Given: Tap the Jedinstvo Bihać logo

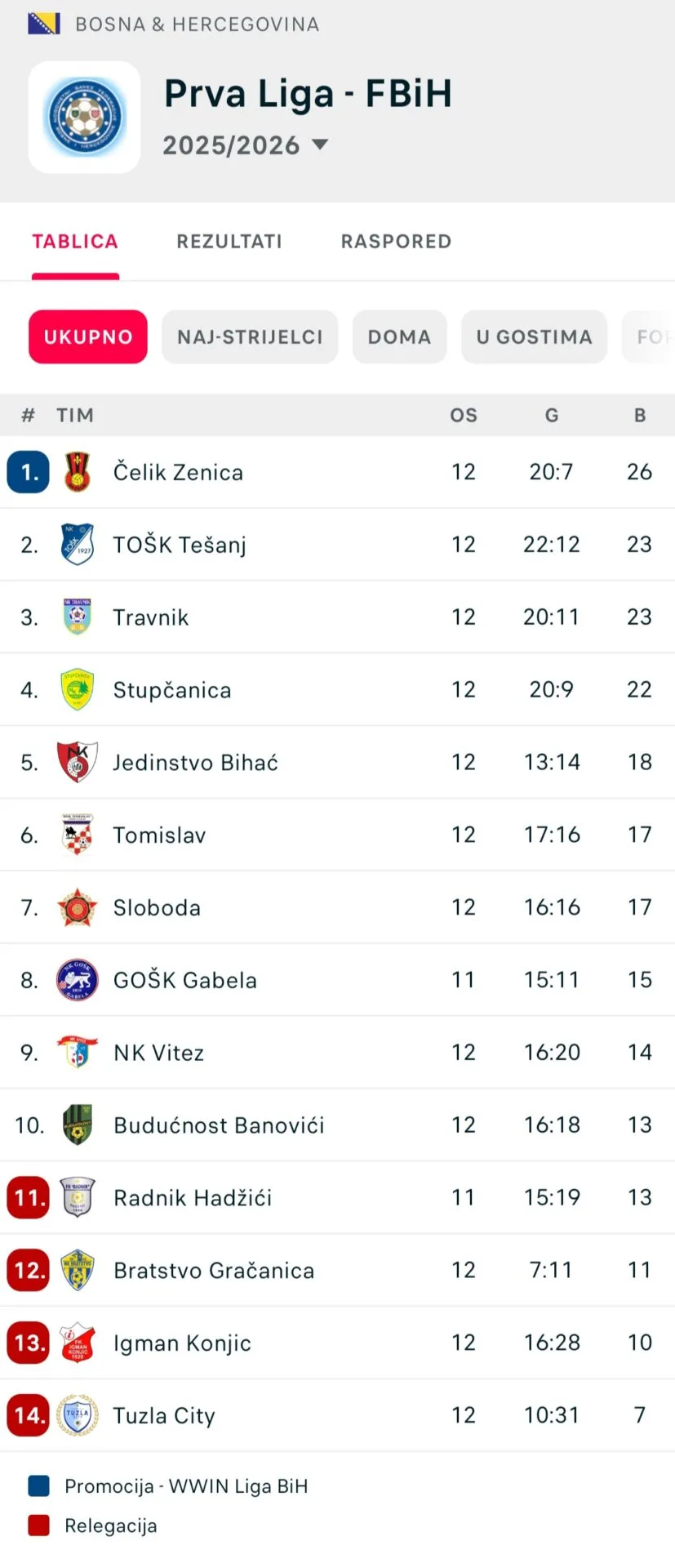Looking at the screenshot, I should click(77, 762).
